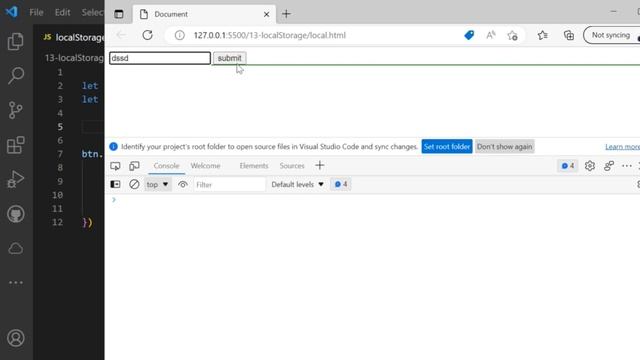Open Accounts icon in VS Code

16,338
